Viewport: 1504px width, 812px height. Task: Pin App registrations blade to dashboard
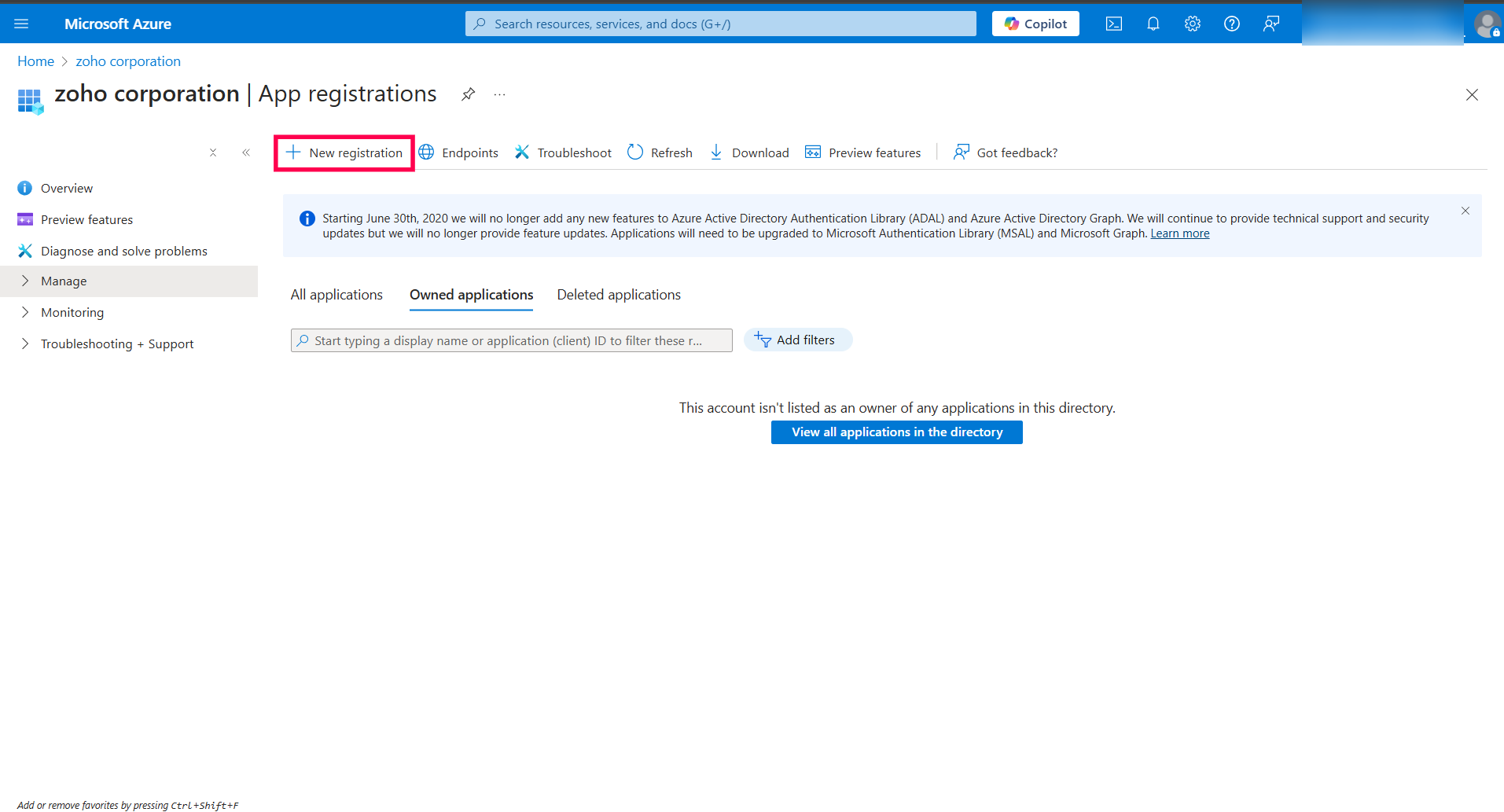(469, 94)
